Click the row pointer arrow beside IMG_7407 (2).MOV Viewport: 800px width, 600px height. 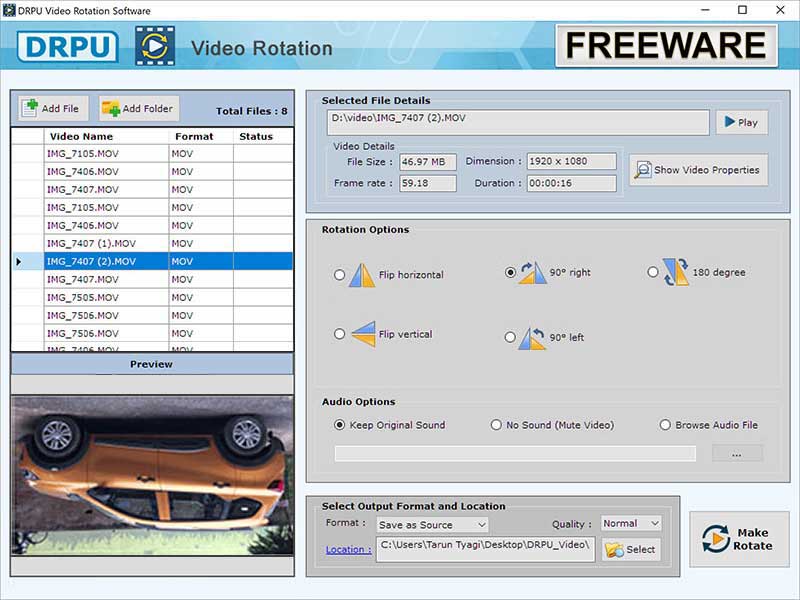pyautogui.click(x=19, y=262)
